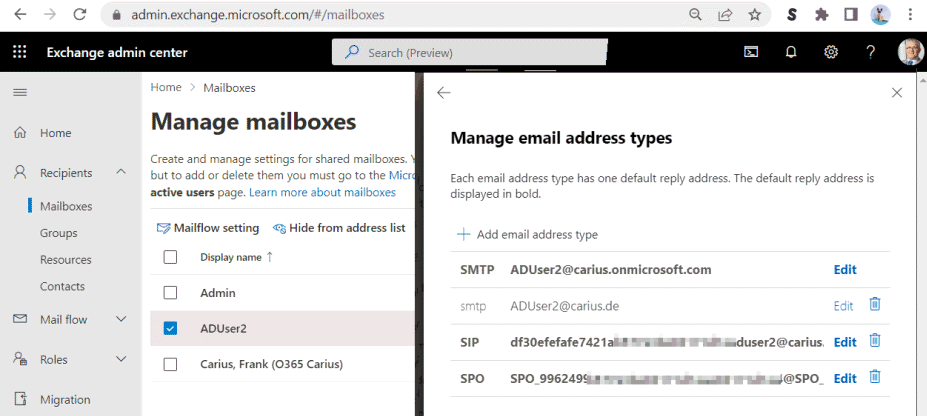Screen dimensions: 927x416
Task: Open Home in the sidebar
Action: 56,133
